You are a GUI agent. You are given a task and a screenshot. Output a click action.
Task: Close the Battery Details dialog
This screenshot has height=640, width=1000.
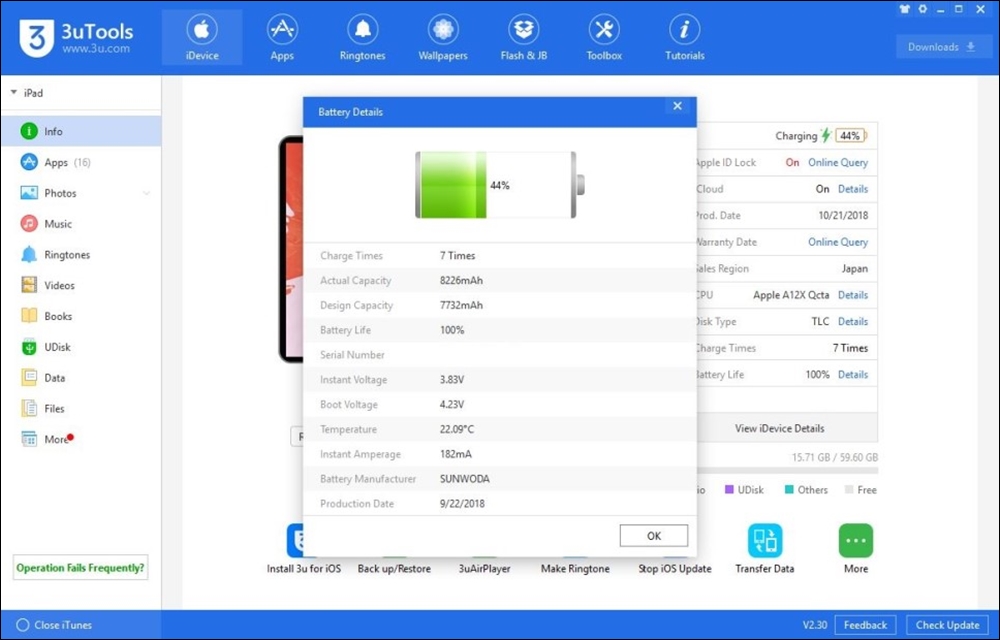point(677,106)
